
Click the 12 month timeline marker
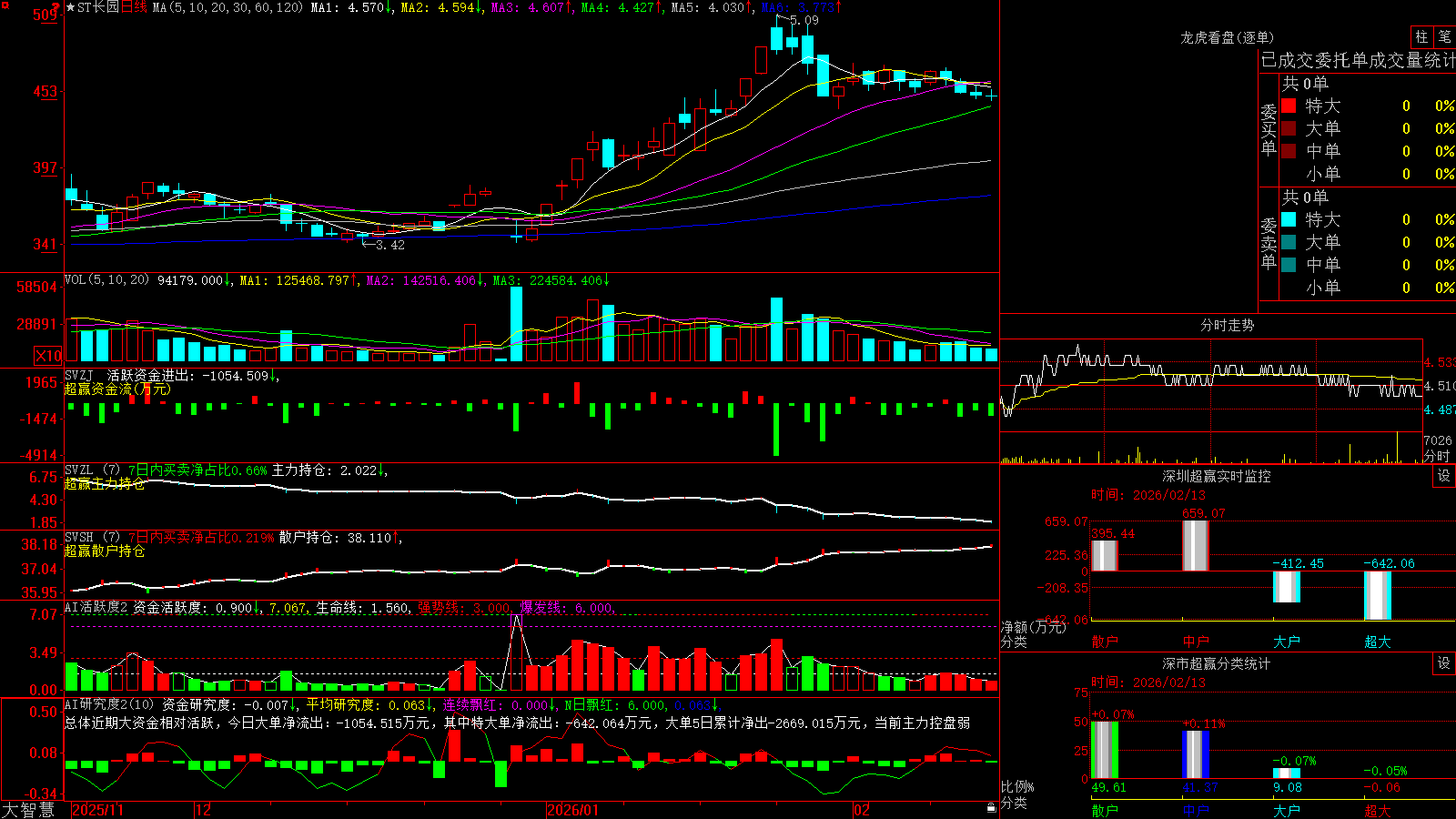204,810
